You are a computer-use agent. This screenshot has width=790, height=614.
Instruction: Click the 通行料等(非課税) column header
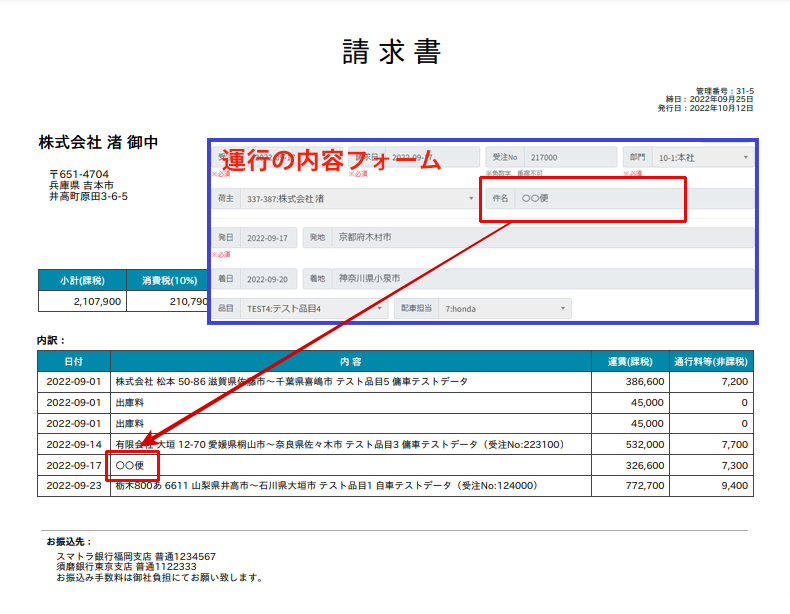point(711,361)
